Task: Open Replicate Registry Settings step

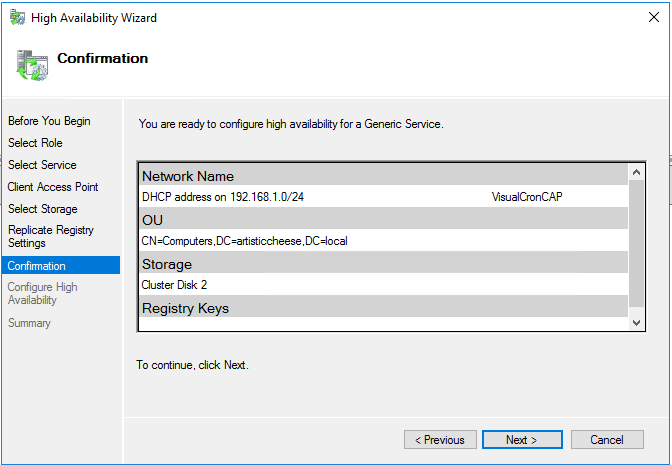Action: 51,236
